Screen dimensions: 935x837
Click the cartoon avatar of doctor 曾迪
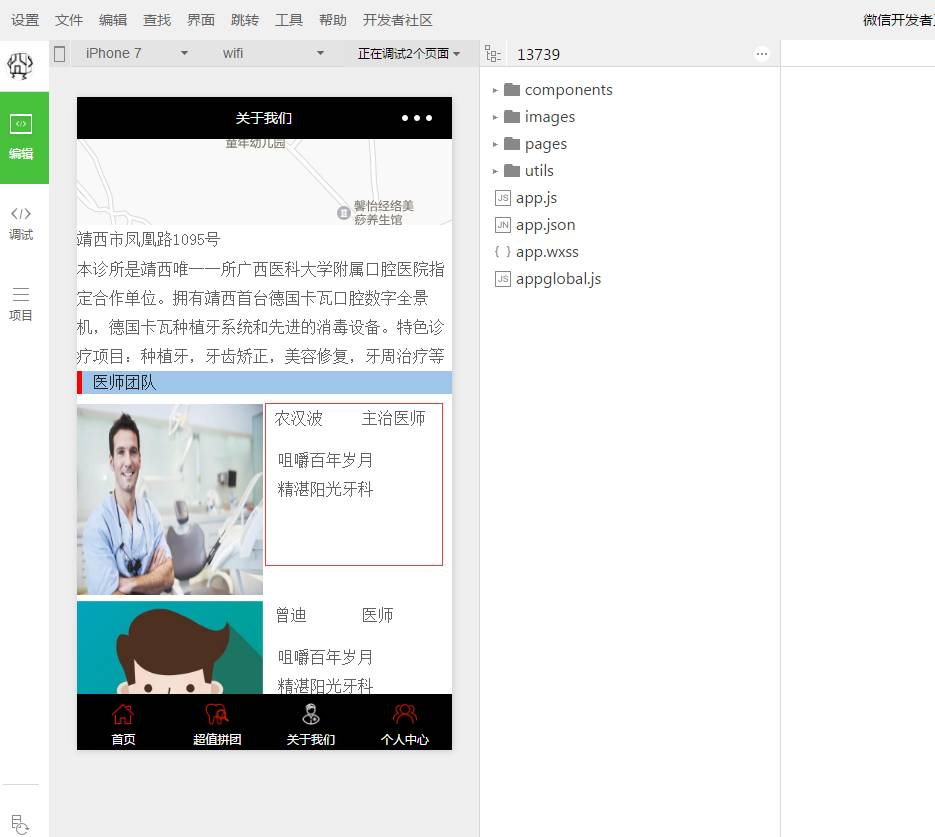point(170,647)
